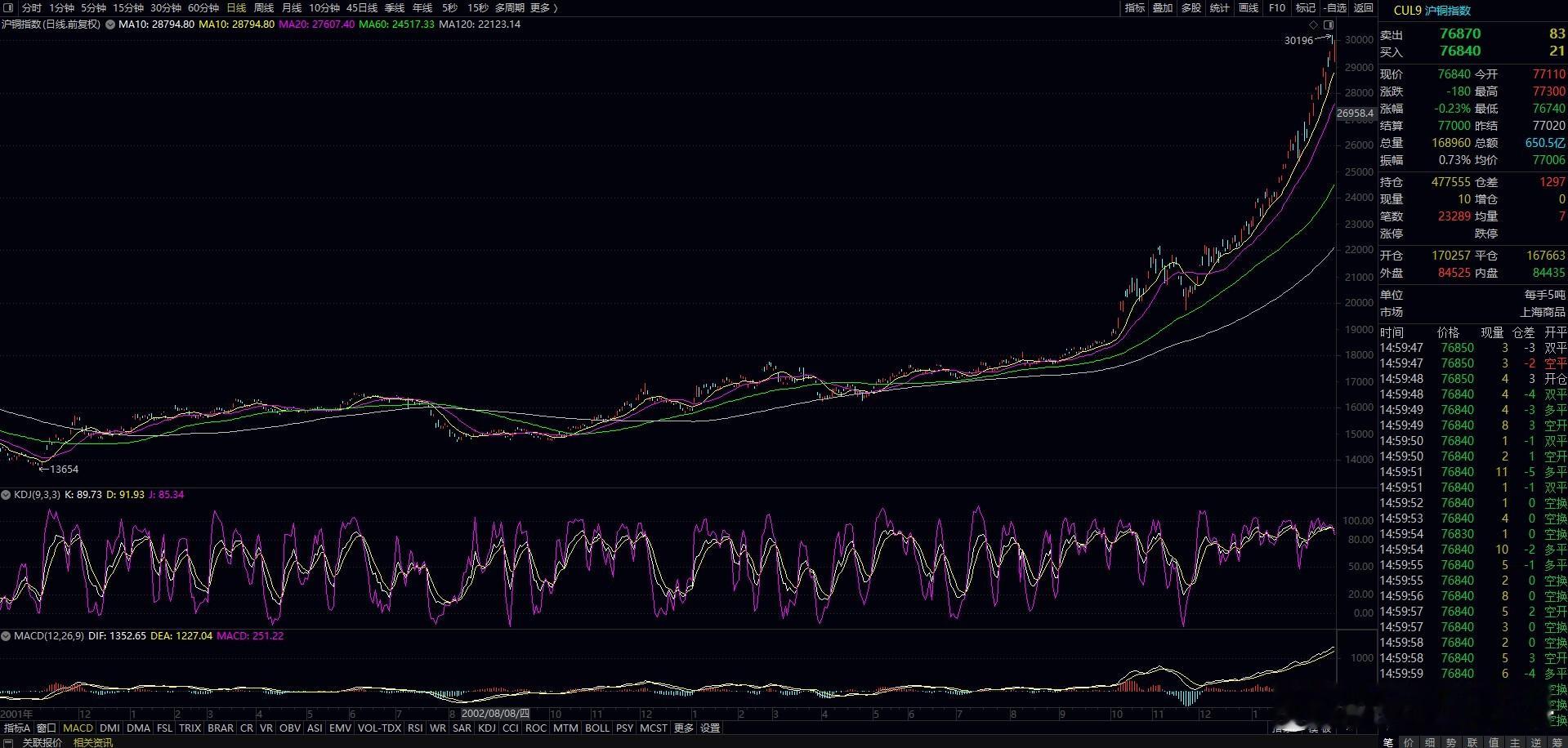Select the 日线 daily chart

(x=236, y=7)
